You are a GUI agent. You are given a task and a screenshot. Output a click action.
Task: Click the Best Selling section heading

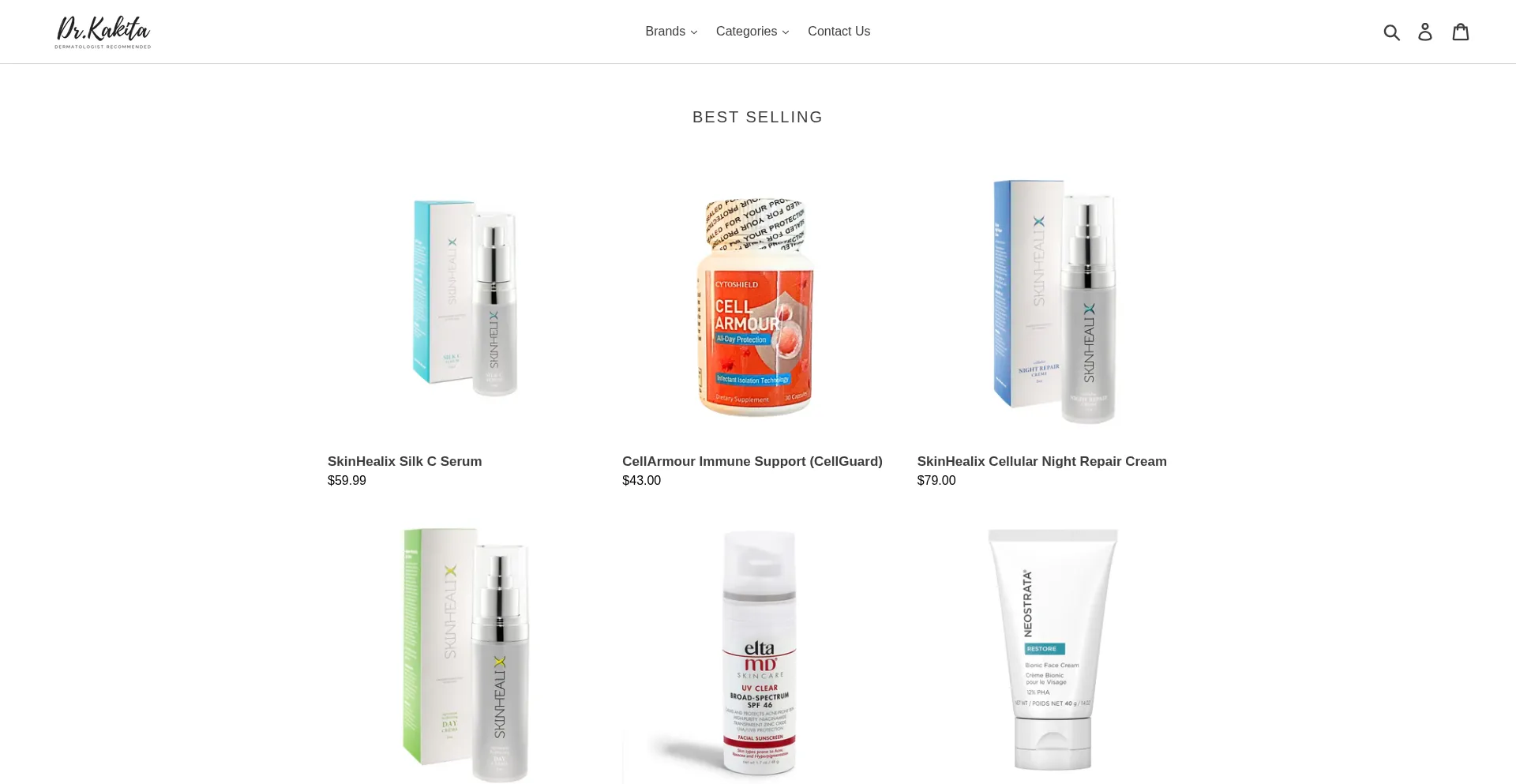click(757, 117)
